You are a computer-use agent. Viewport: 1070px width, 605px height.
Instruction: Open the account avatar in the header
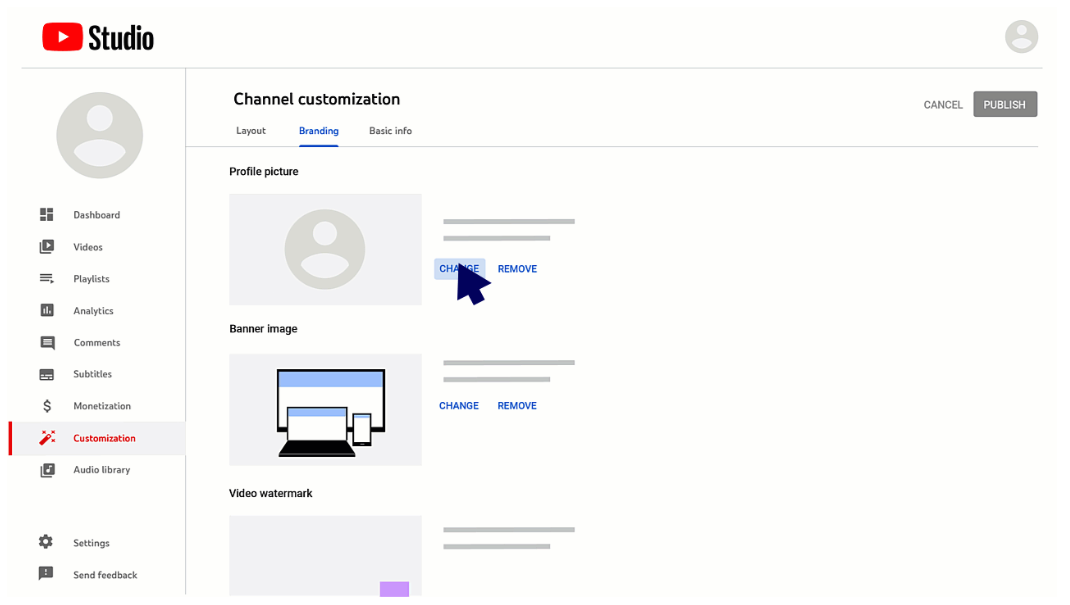(1021, 36)
